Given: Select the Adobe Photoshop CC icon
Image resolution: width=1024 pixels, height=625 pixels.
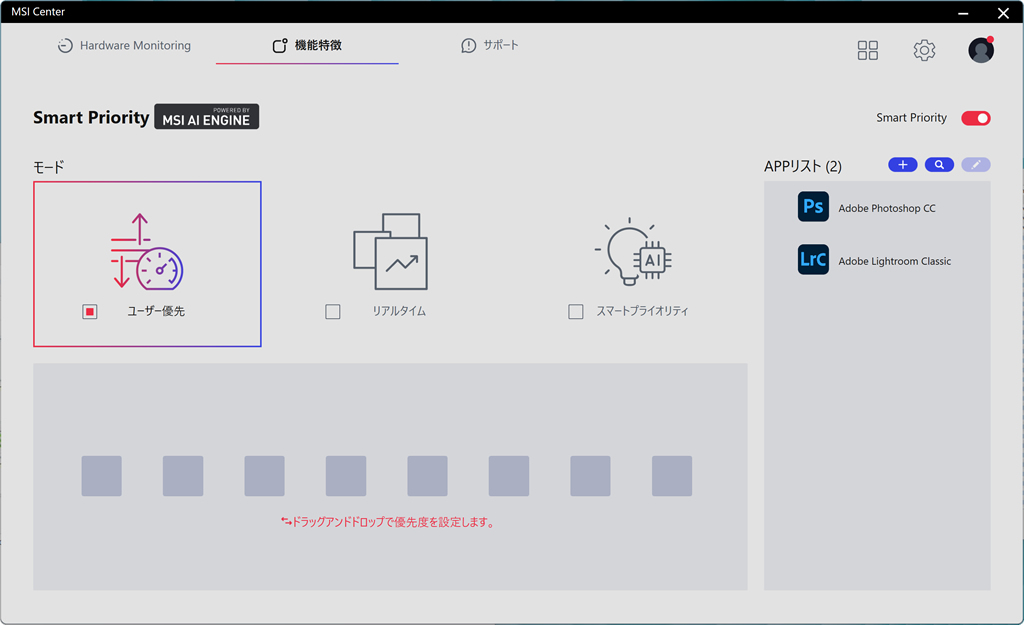Looking at the screenshot, I should [x=813, y=206].
